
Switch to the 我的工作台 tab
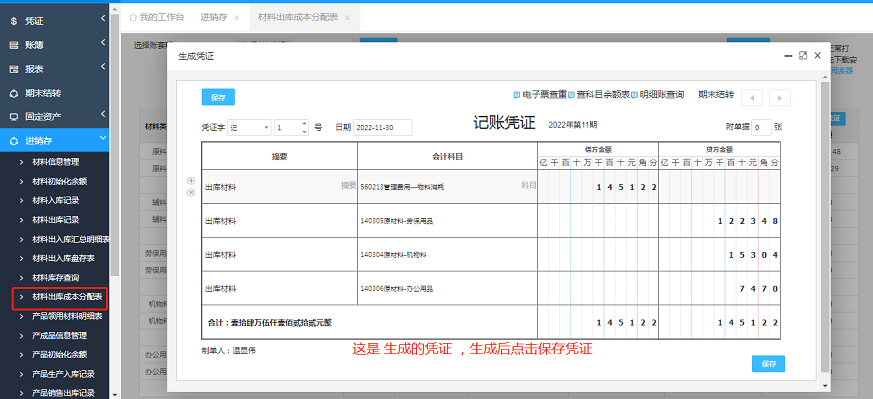coord(156,17)
